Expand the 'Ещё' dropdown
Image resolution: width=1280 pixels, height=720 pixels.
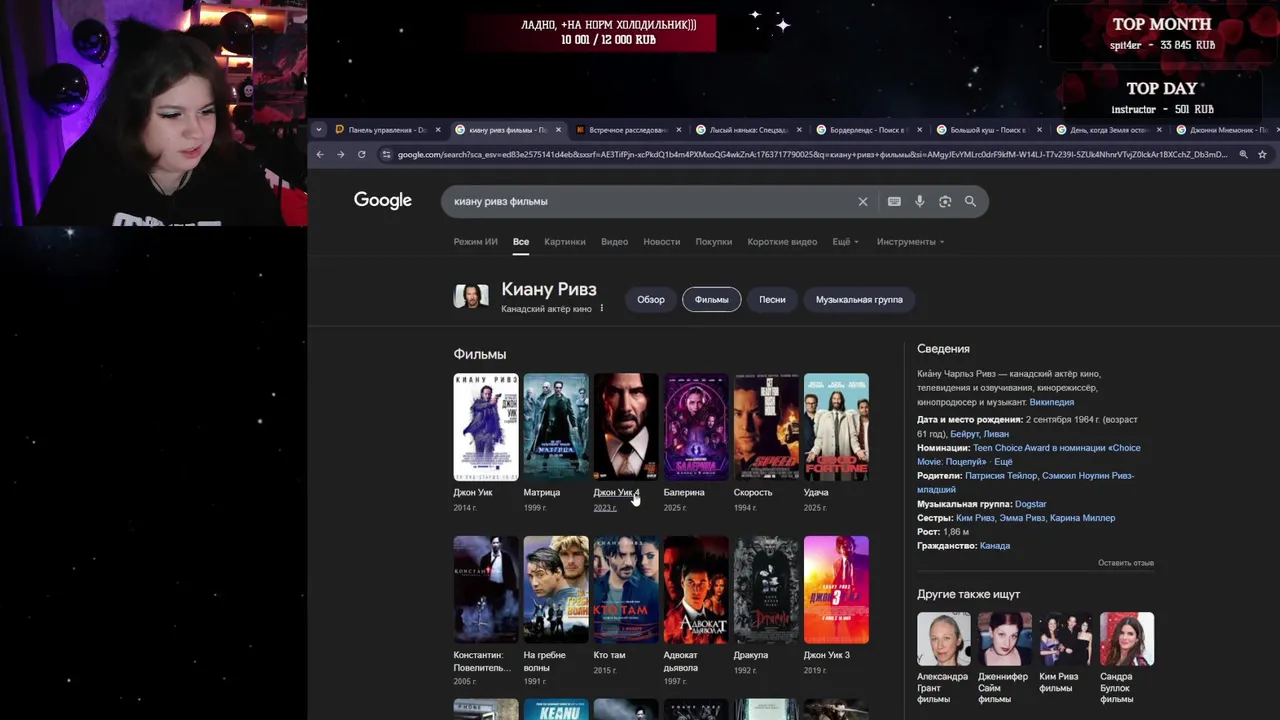coord(845,242)
